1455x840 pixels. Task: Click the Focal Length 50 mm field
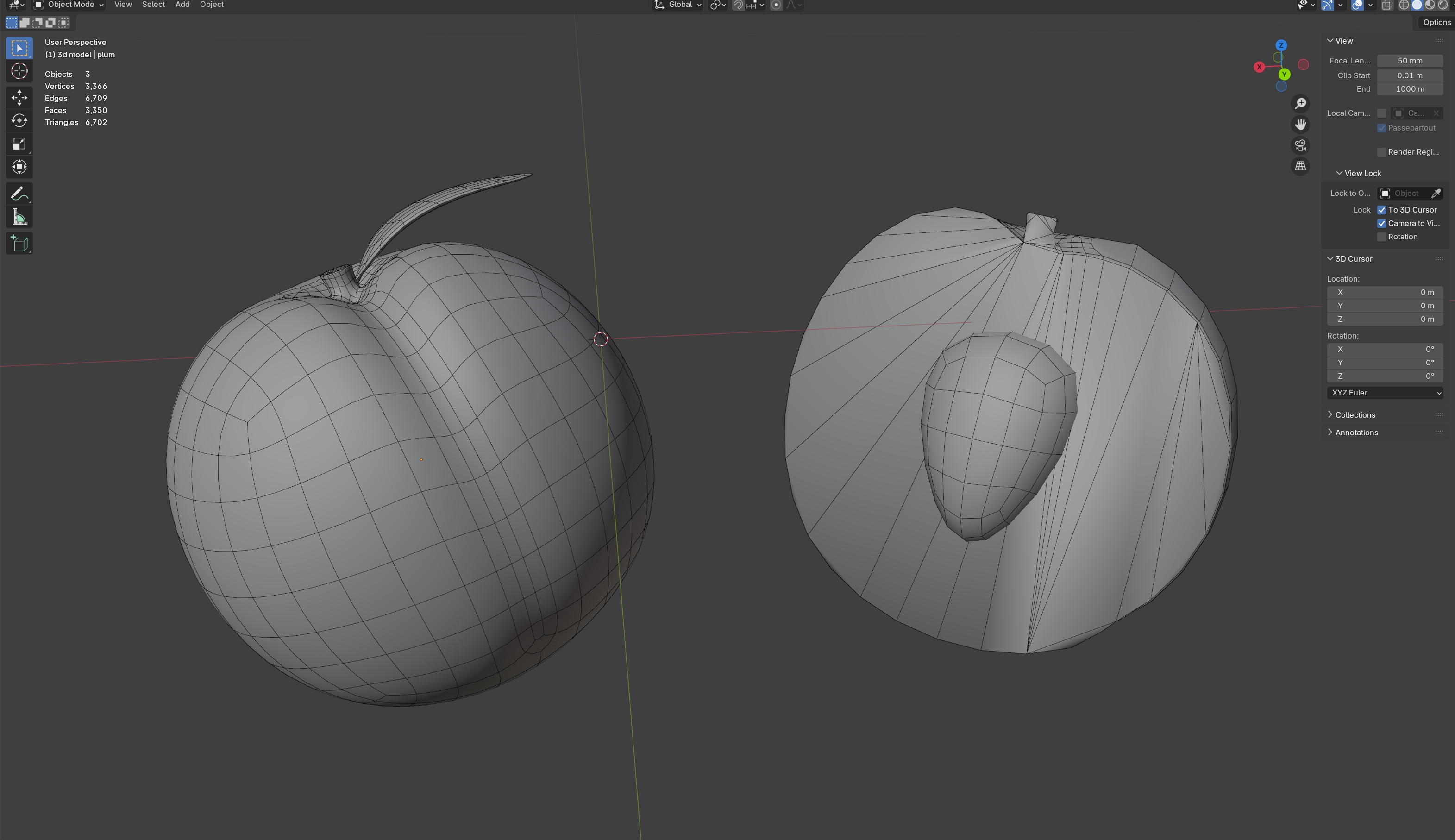pyautogui.click(x=1410, y=61)
